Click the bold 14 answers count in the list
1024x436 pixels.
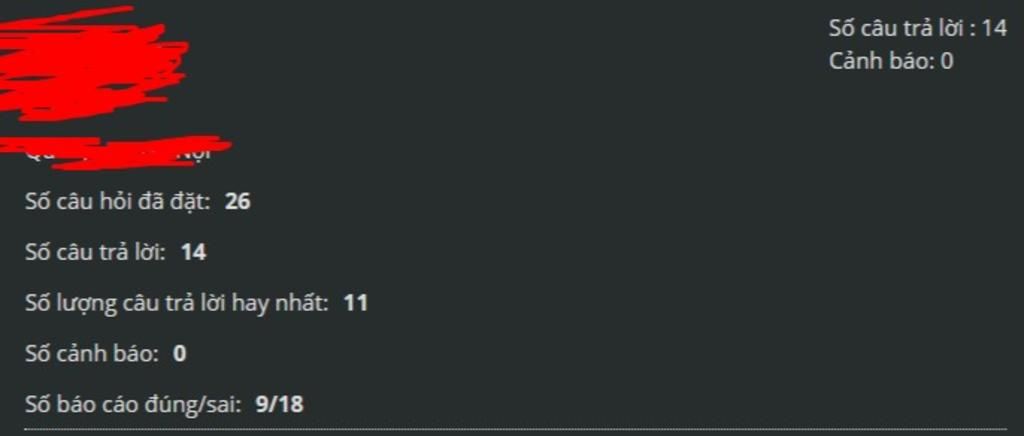click(194, 252)
